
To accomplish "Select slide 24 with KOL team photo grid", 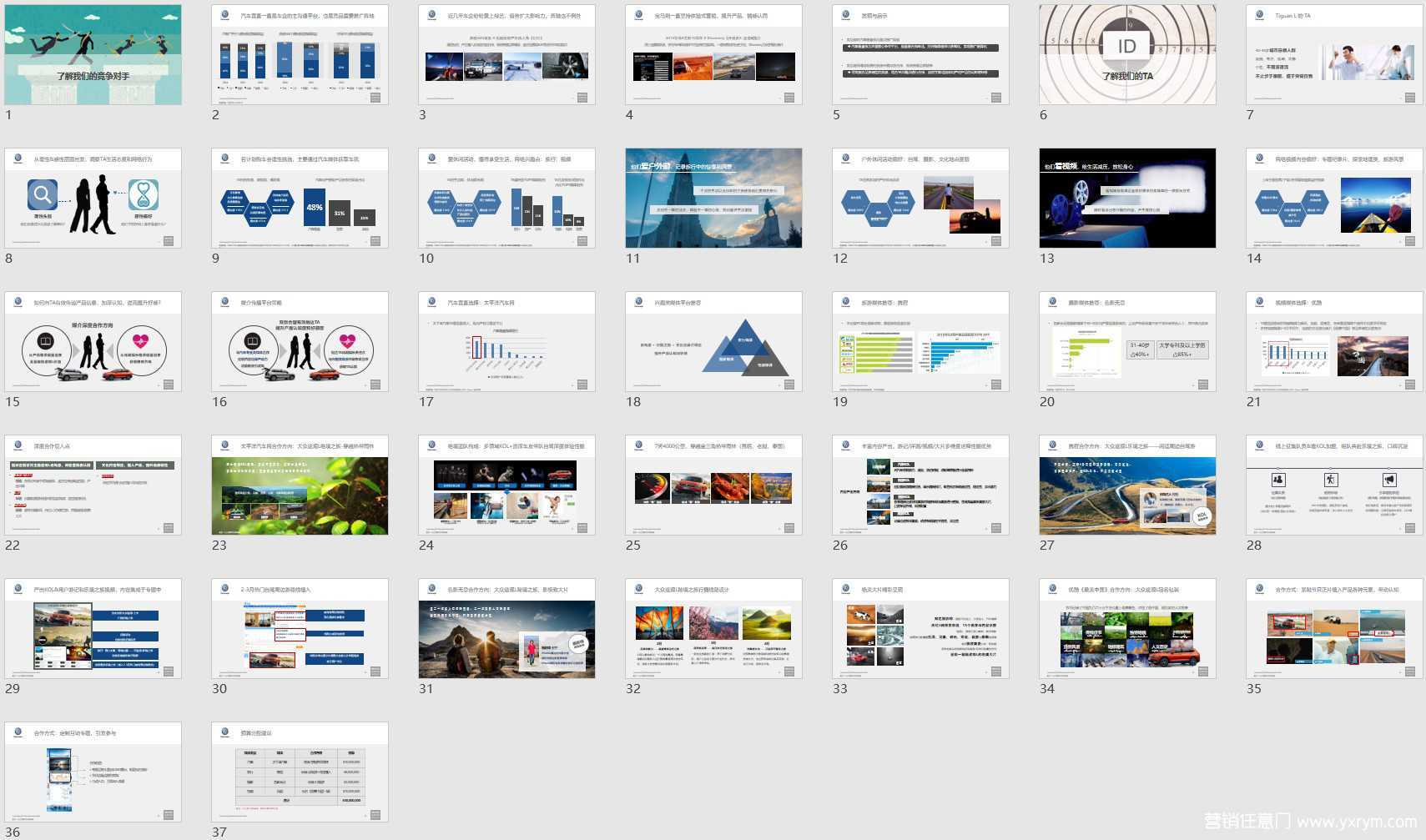I will tap(506, 485).
